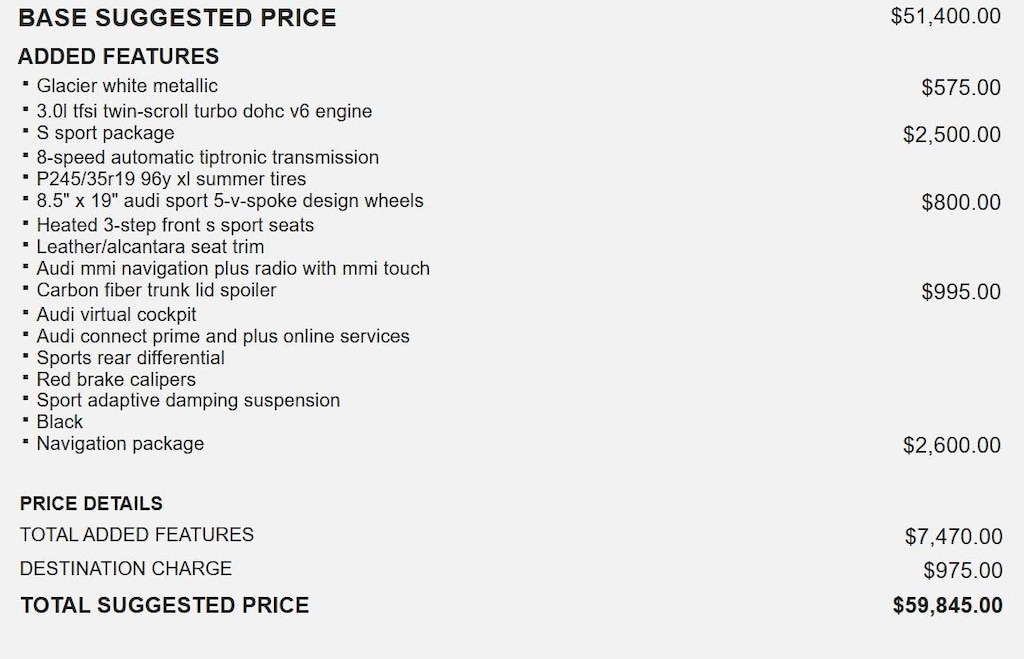Select the $2,600.00 navigation price
This screenshot has height=659, width=1024.
click(951, 446)
